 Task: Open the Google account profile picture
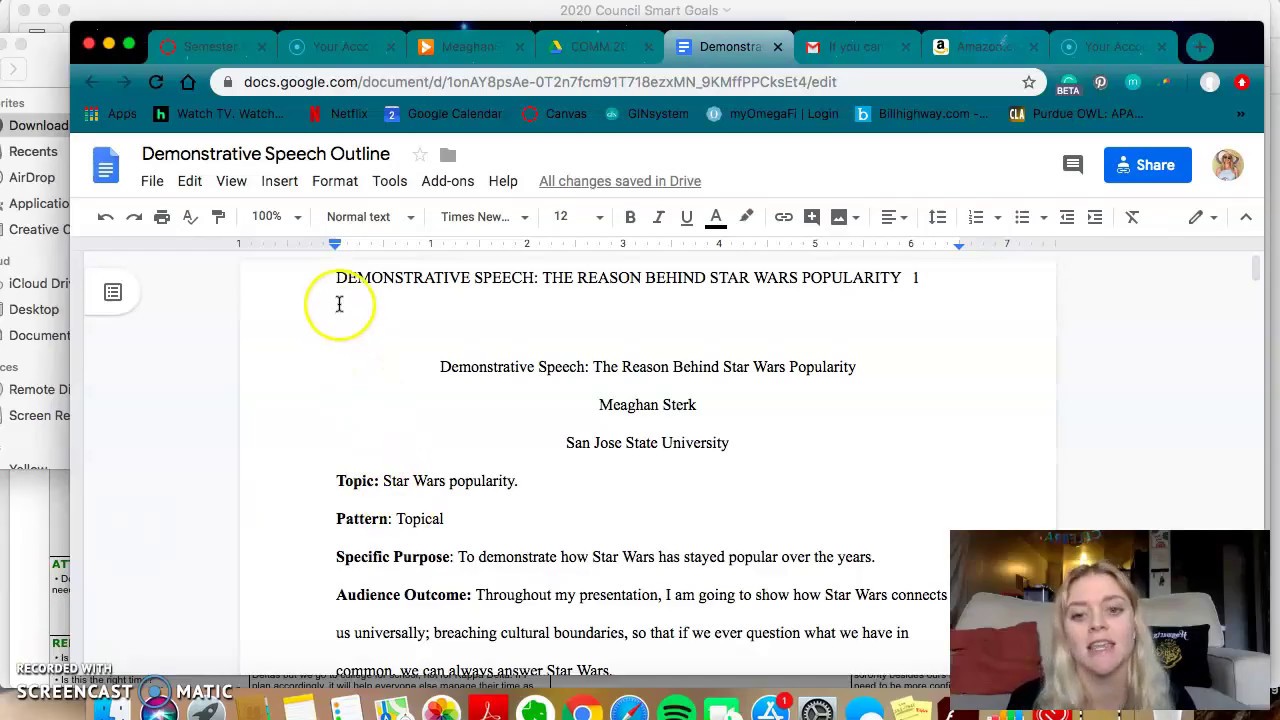click(1227, 165)
